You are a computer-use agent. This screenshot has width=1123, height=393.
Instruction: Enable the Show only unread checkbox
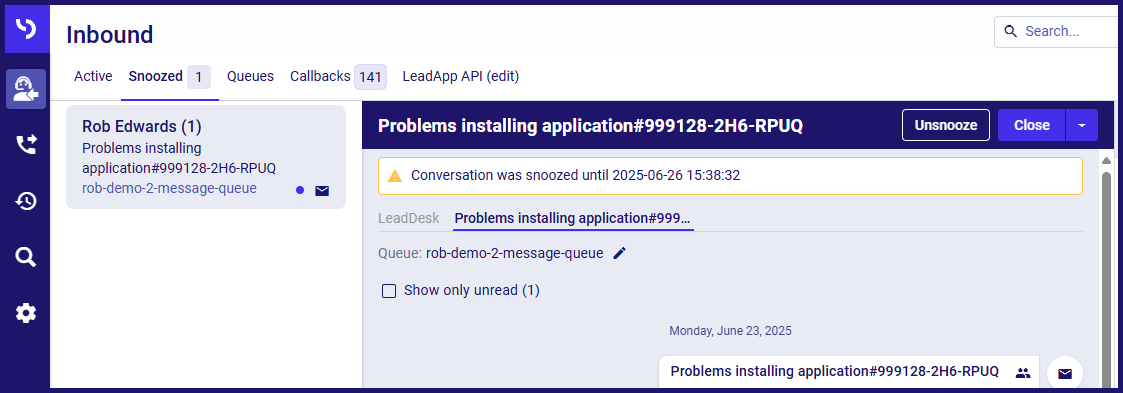click(389, 291)
